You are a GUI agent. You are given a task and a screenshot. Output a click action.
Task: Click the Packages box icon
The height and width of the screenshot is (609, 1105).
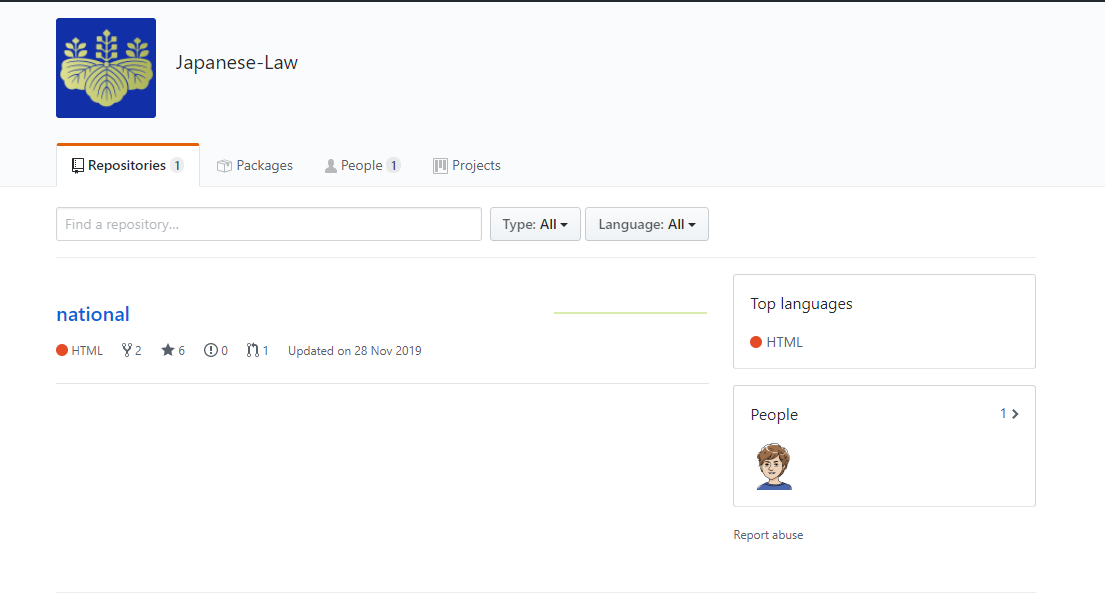(224, 166)
